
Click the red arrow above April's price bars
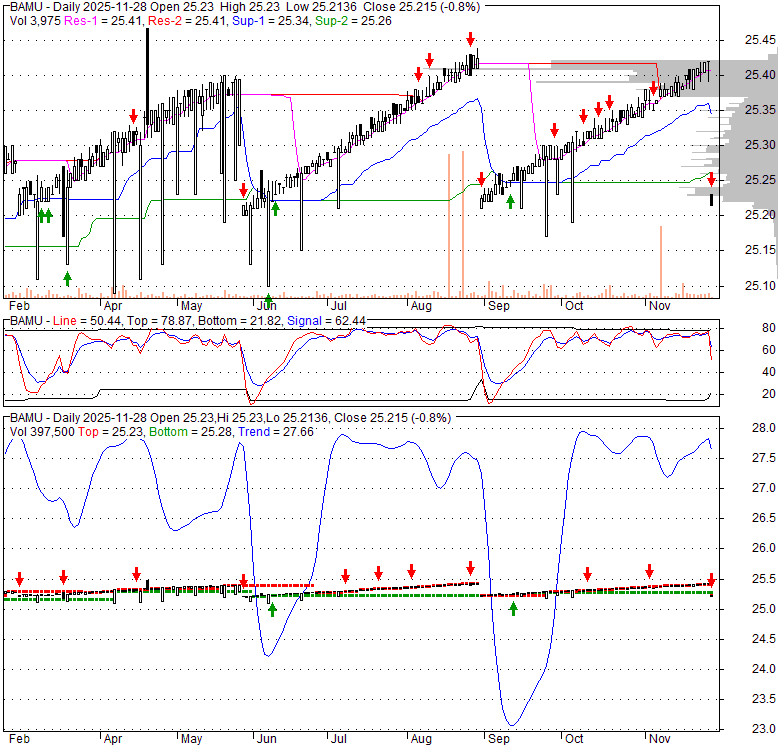[x=133, y=117]
